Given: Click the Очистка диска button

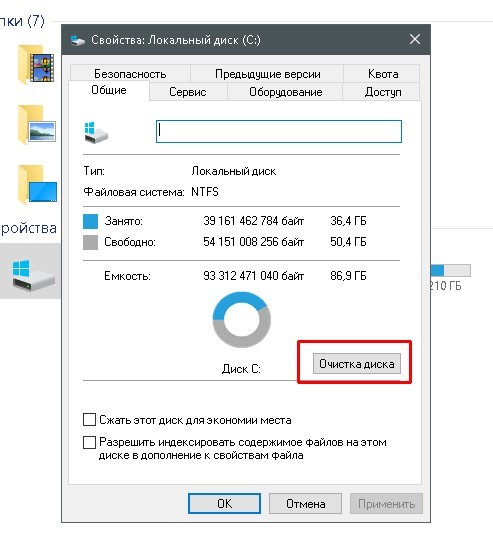Looking at the screenshot, I should click(357, 364).
